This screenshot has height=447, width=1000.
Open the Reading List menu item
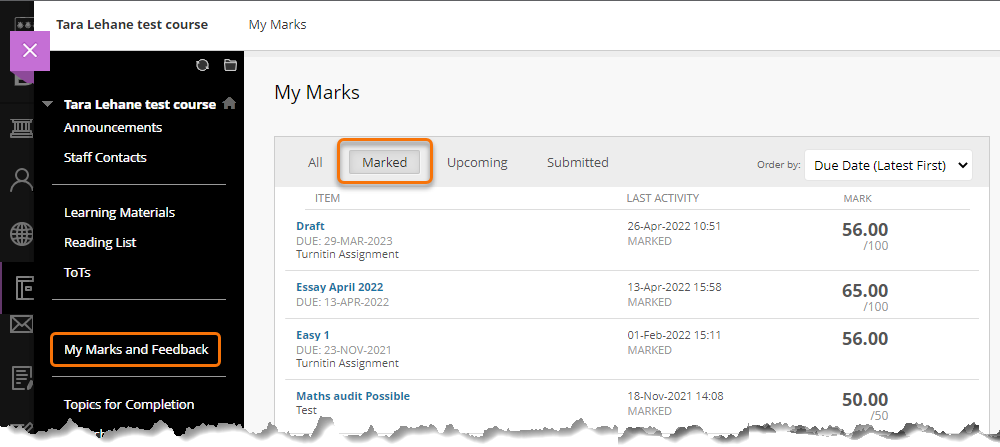(100, 242)
